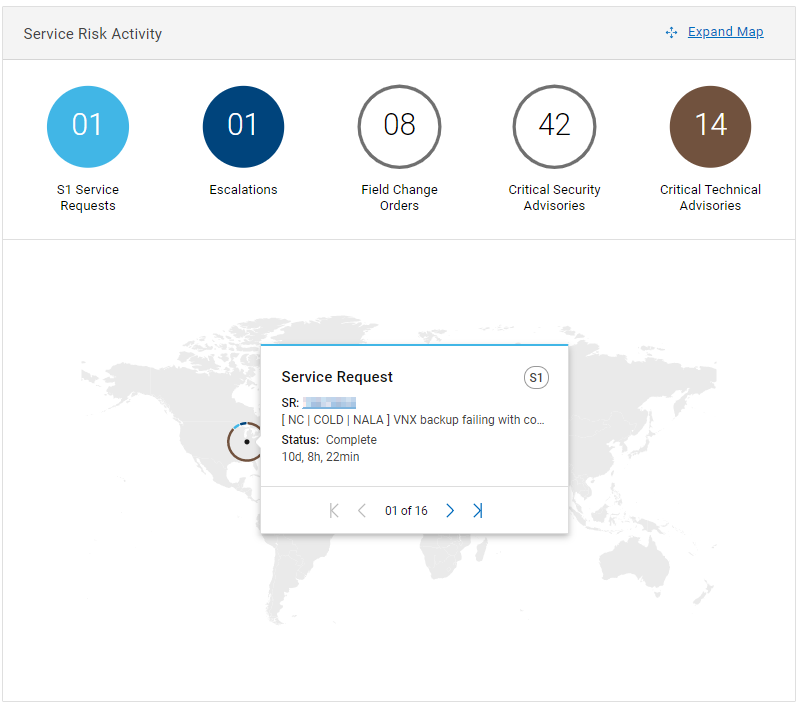Click the '01 of 16' page indicator
Image resolution: width=800 pixels, height=707 pixels.
[x=406, y=511]
